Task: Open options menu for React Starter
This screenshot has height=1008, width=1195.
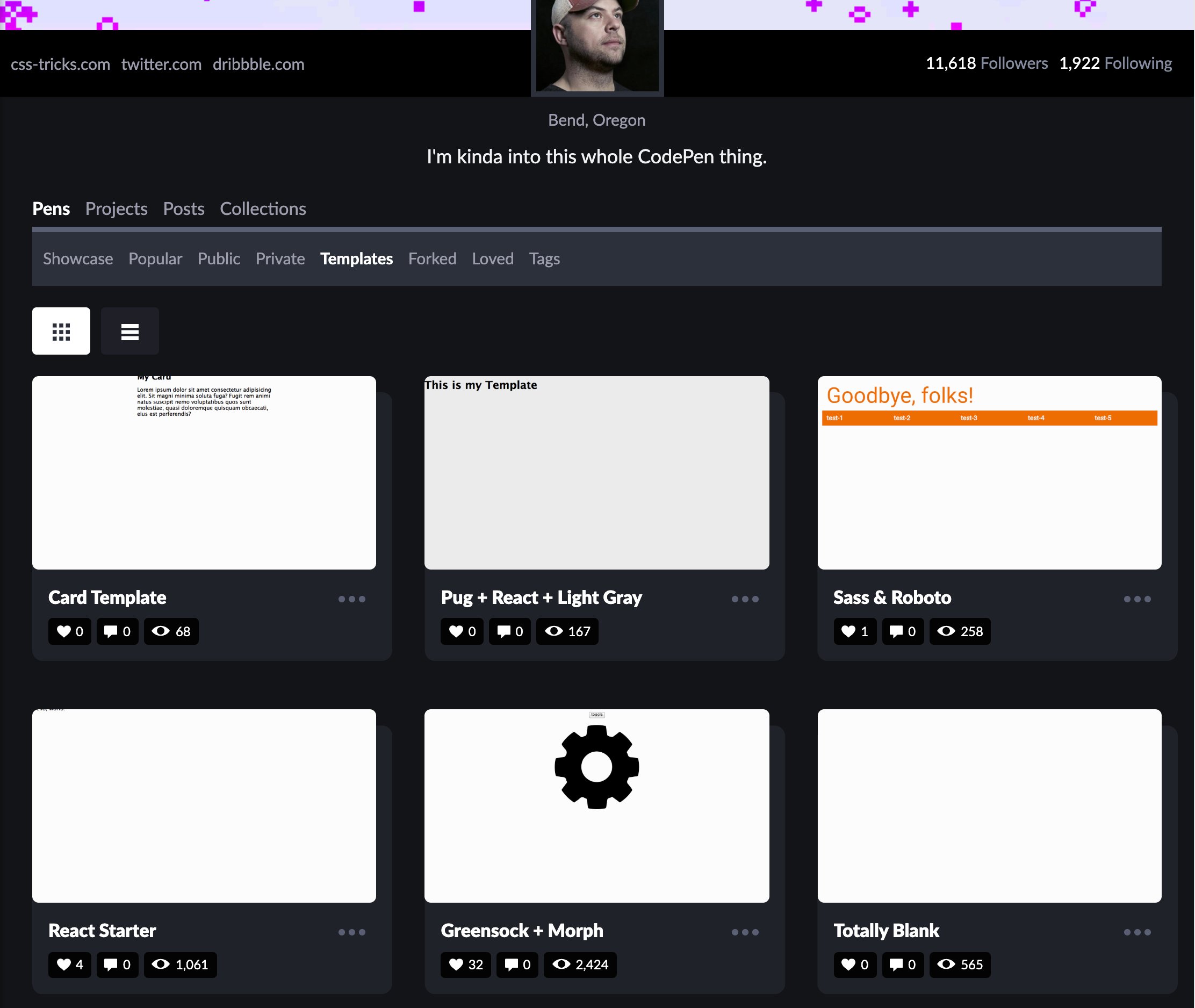Action: tap(351, 932)
